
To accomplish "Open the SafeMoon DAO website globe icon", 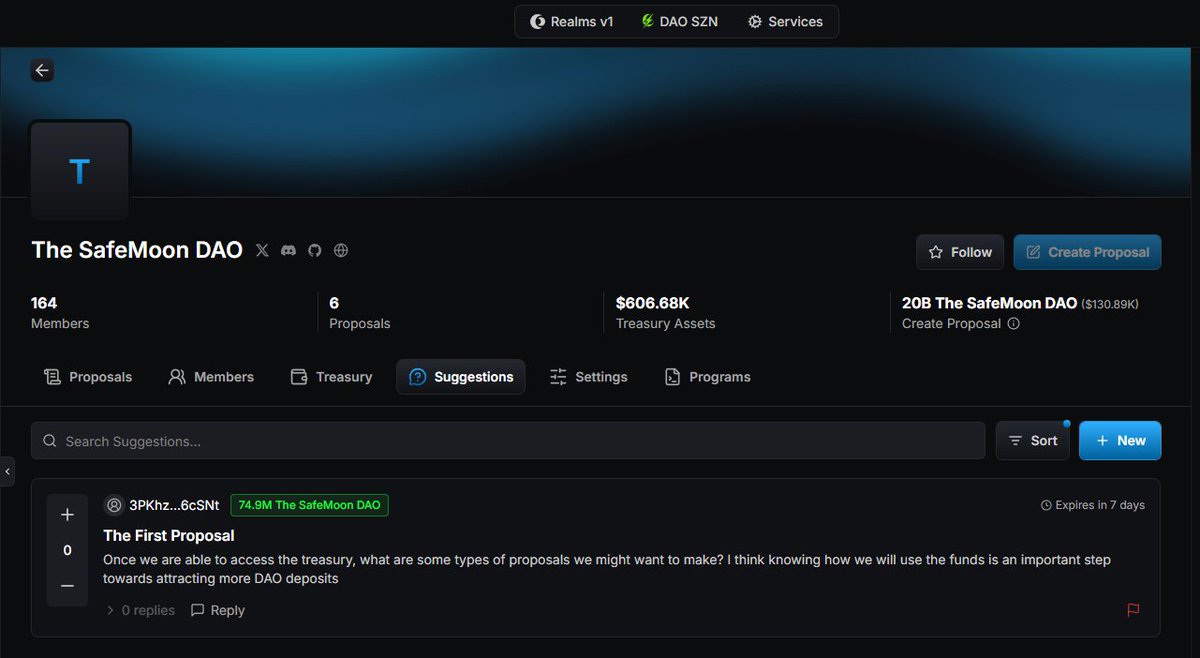I will (341, 250).
